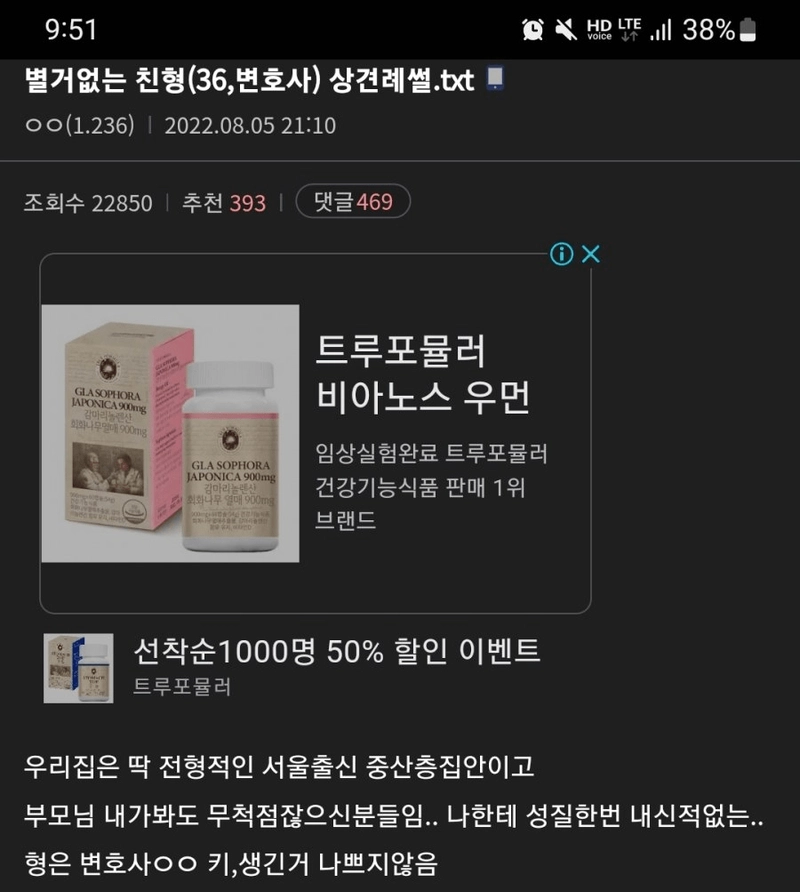Close the advertisement with the X icon
Image resolution: width=800 pixels, height=892 pixels.
(591, 254)
